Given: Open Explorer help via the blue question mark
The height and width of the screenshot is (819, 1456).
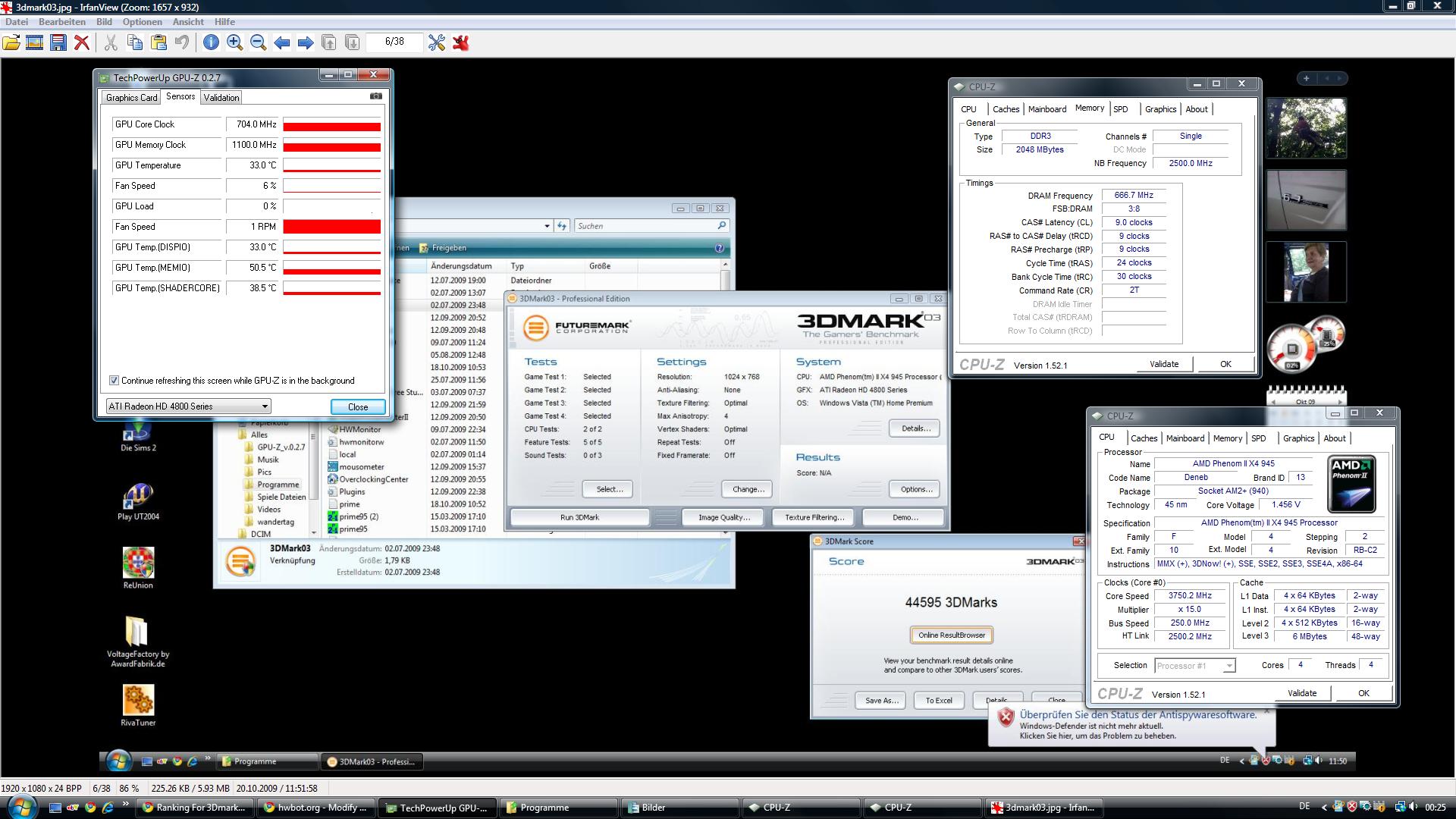Looking at the screenshot, I should (719, 248).
